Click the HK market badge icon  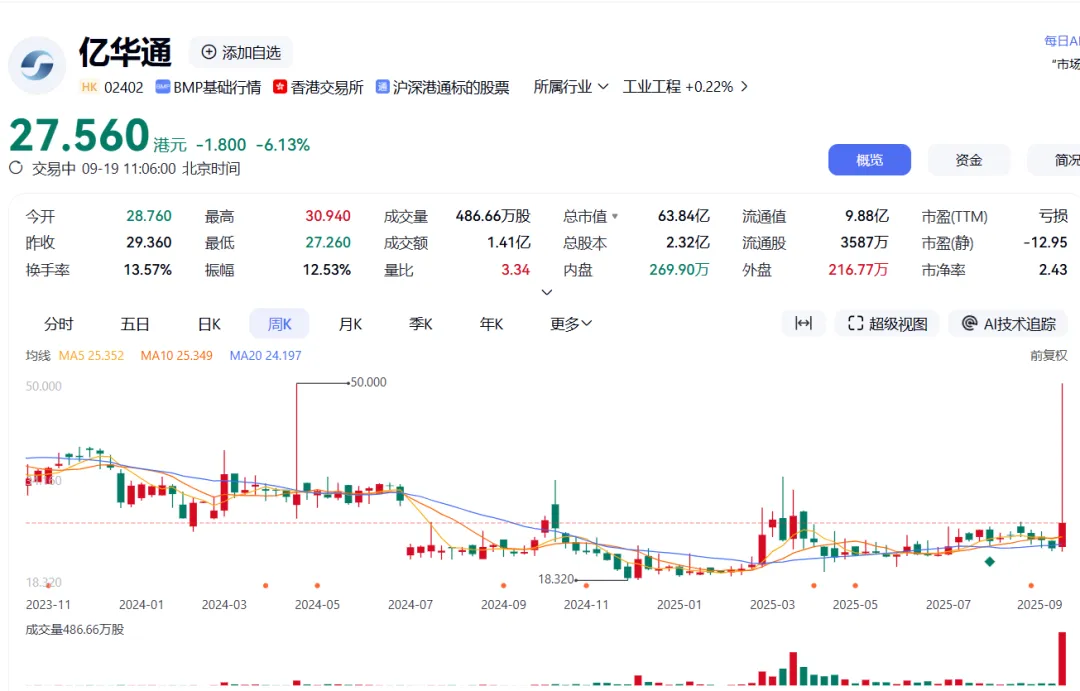click(89, 87)
